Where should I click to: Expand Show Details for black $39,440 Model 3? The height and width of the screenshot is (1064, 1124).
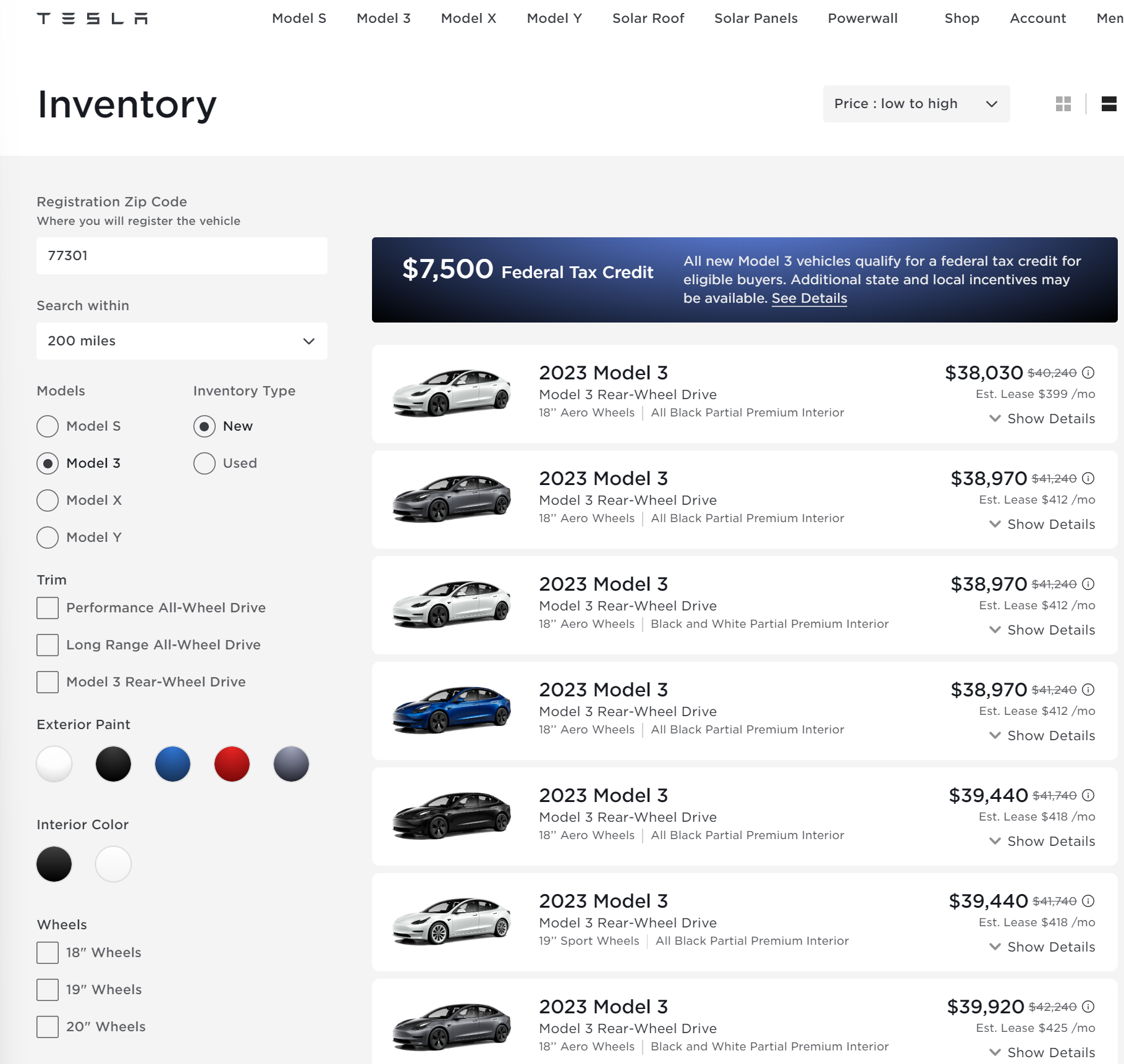(x=1042, y=842)
